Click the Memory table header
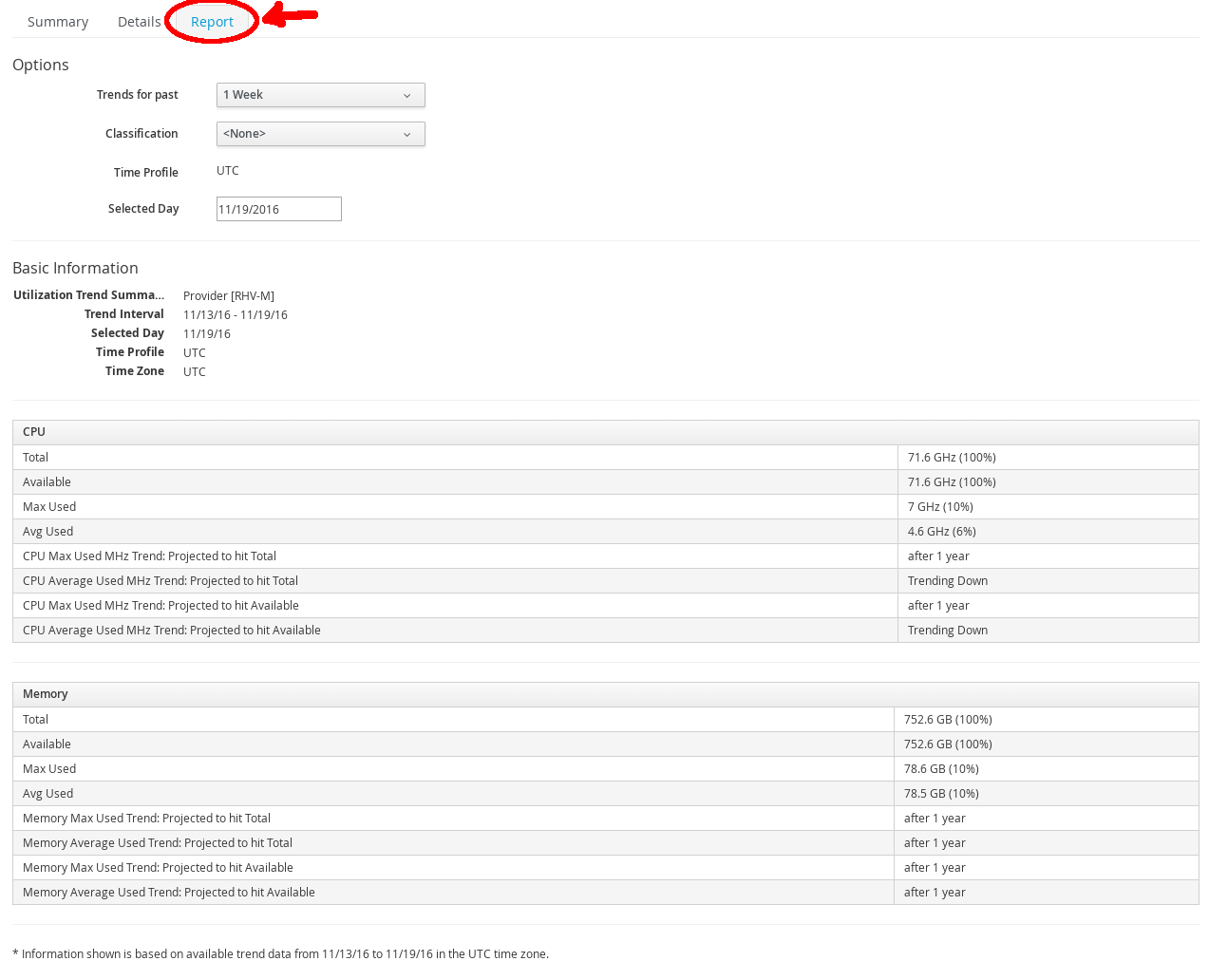The width and height of the screenshot is (1209, 980). pos(606,694)
